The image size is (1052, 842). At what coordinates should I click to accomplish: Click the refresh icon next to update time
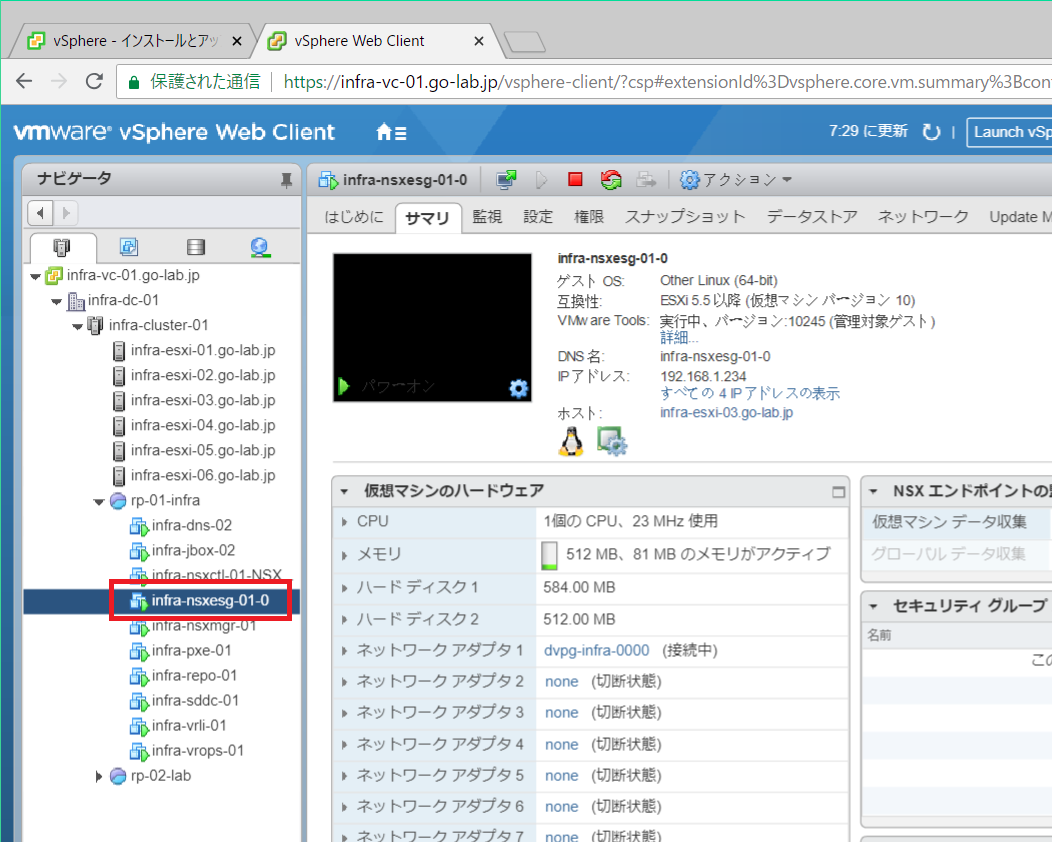tap(931, 131)
